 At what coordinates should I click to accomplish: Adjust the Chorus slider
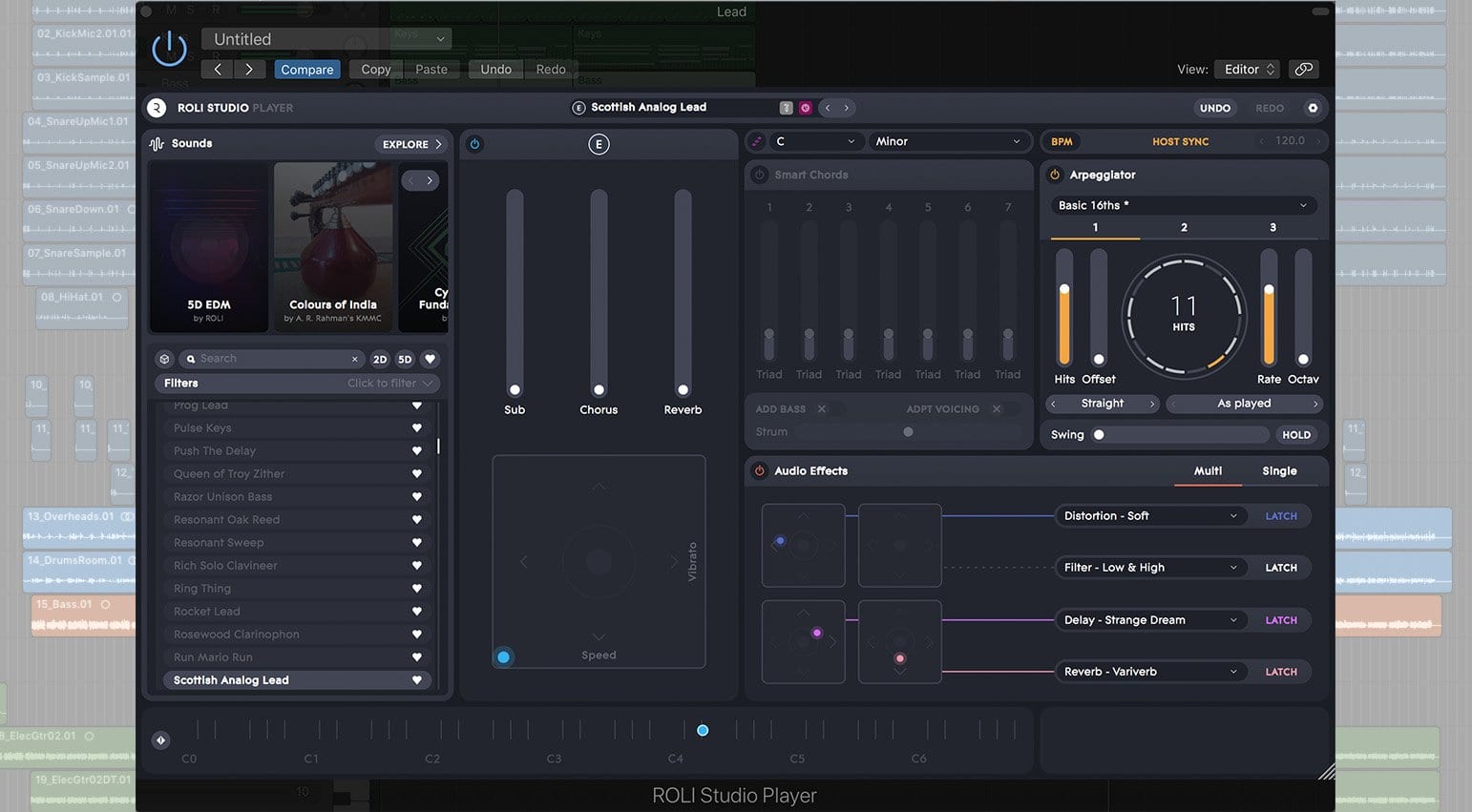599,292
